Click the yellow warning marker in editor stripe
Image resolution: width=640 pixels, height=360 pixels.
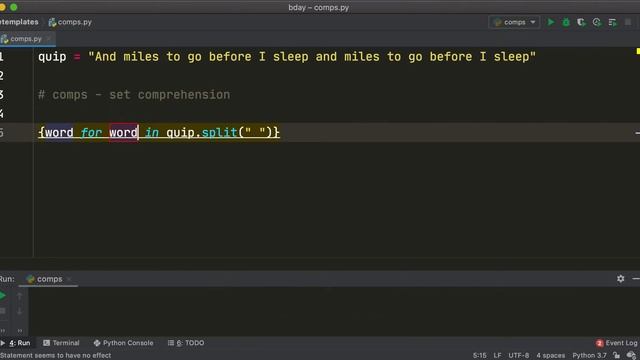(638, 51)
